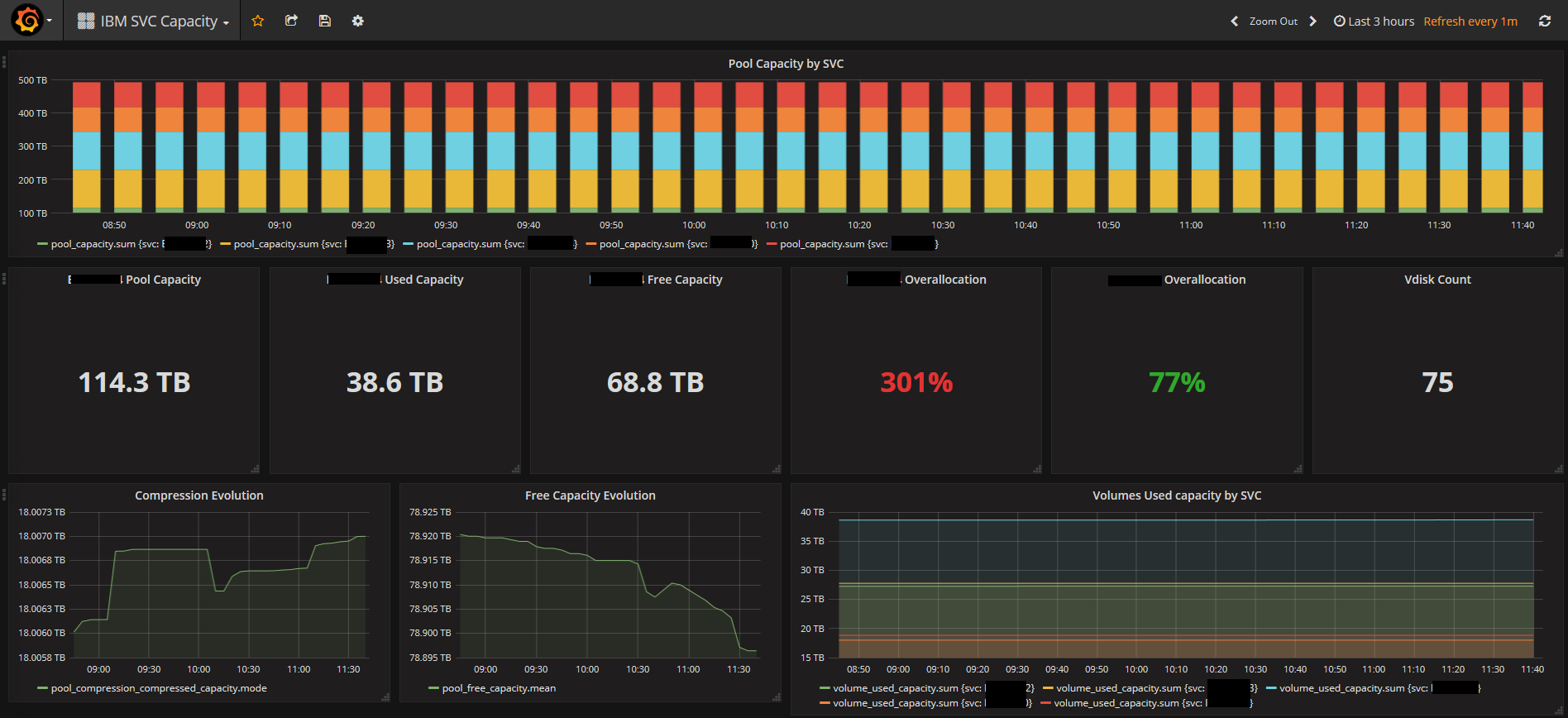This screenshot has width=1568, height=718.
Task: Click the Zoom Out button
Action: 1273,22
